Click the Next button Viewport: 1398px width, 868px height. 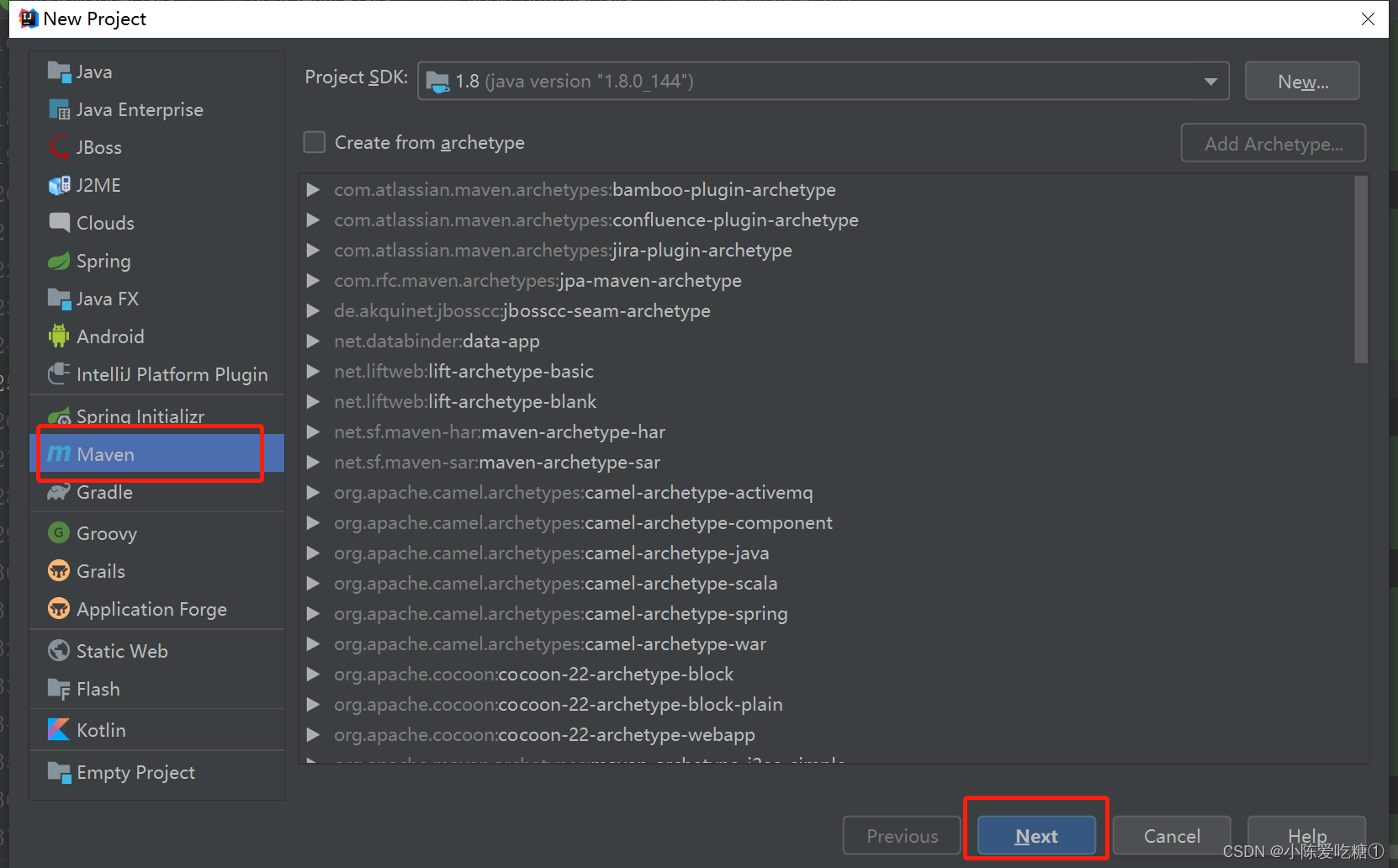(1036, 836)
